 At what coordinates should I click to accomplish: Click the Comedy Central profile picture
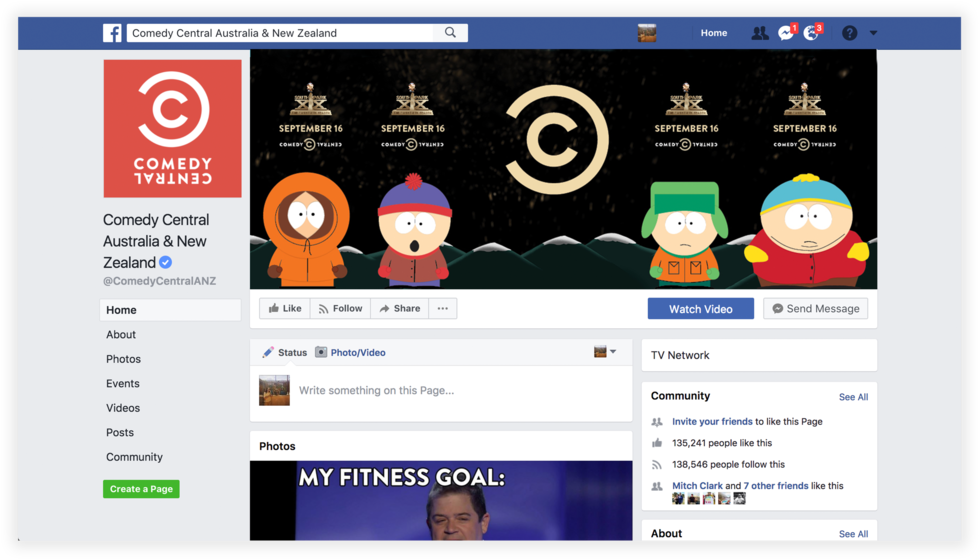click(x=172, y=129)
